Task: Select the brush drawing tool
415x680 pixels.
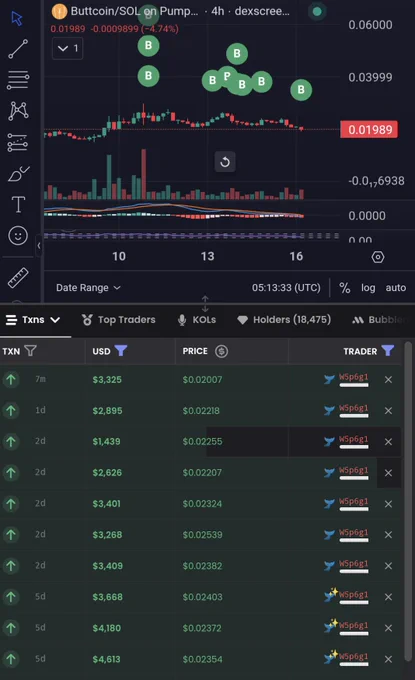Action: click(19, 174)
